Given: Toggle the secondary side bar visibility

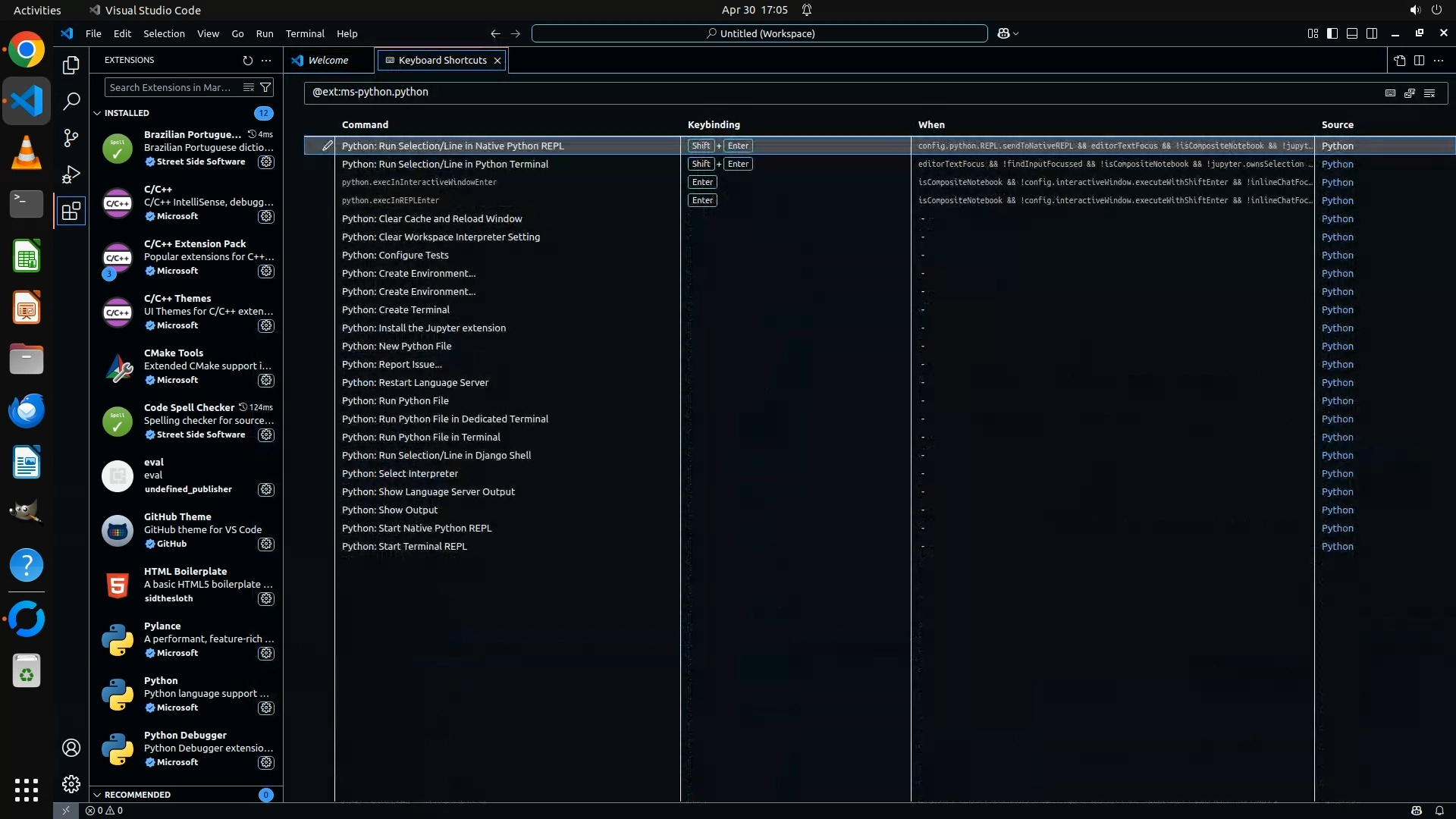Looking at the screenshot, I should (1372, 33).
